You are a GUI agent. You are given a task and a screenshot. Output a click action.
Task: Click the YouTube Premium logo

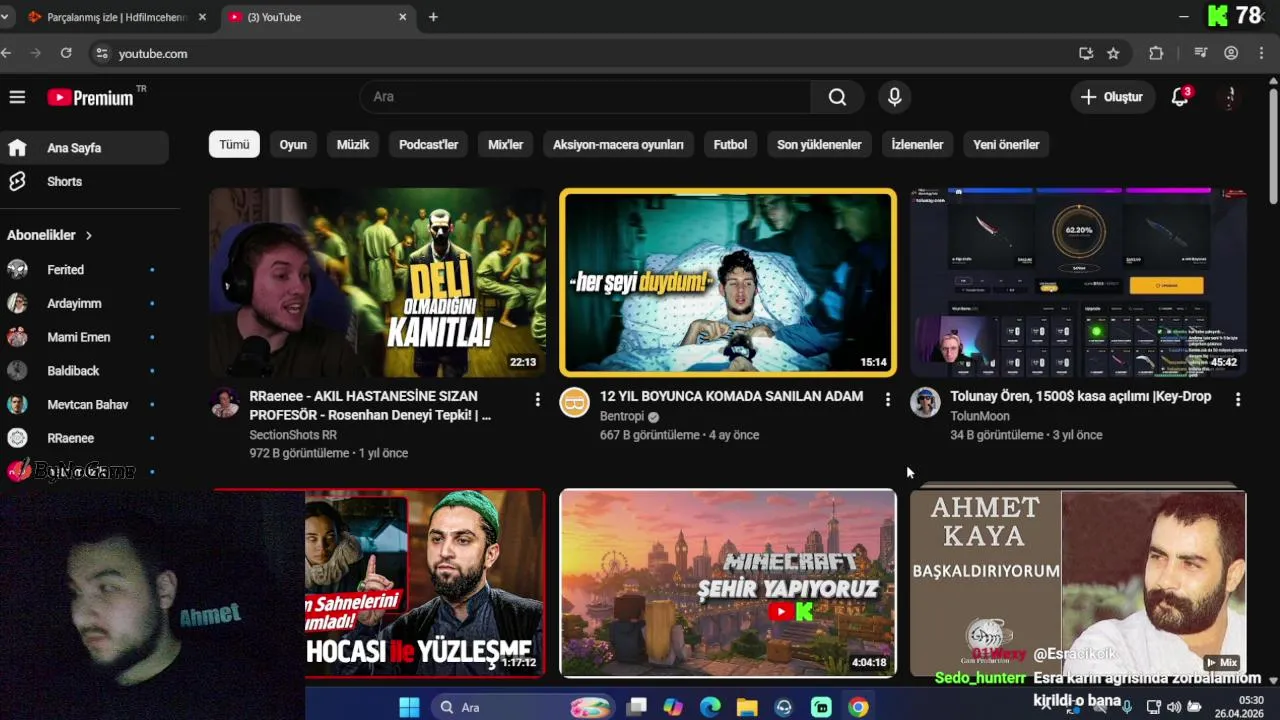91,97
